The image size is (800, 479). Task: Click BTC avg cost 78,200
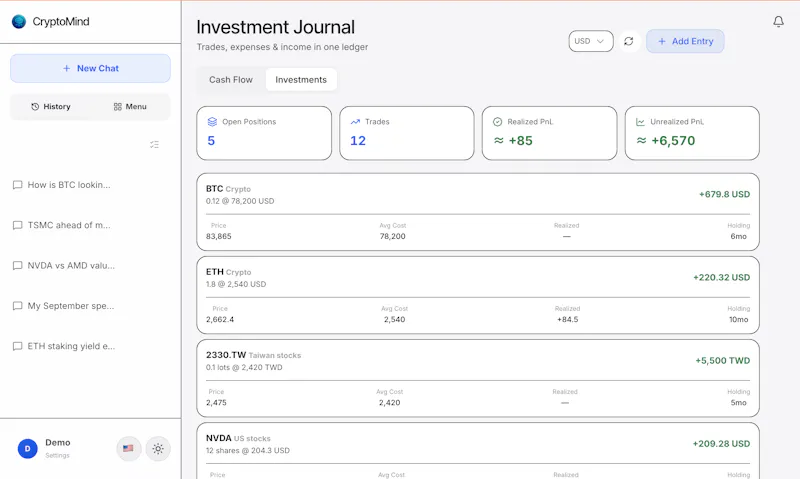coord(392,236)
